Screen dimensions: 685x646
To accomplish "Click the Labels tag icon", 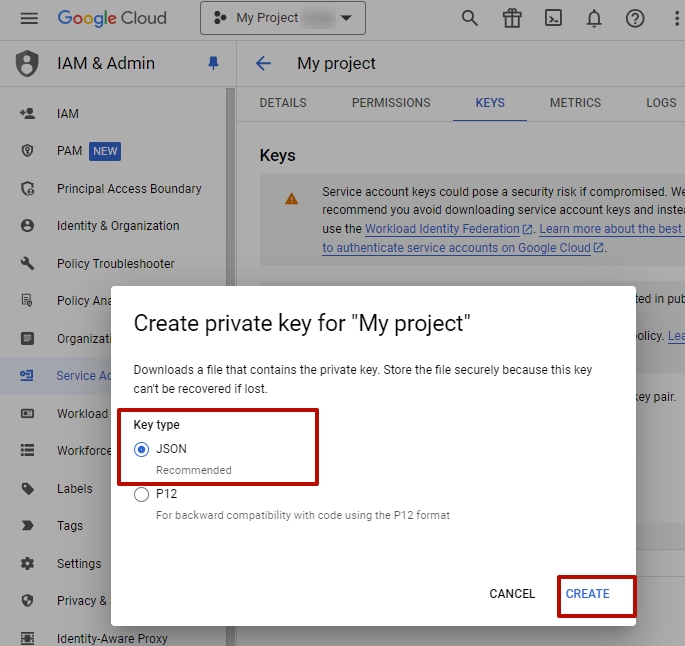I will 27,489.
